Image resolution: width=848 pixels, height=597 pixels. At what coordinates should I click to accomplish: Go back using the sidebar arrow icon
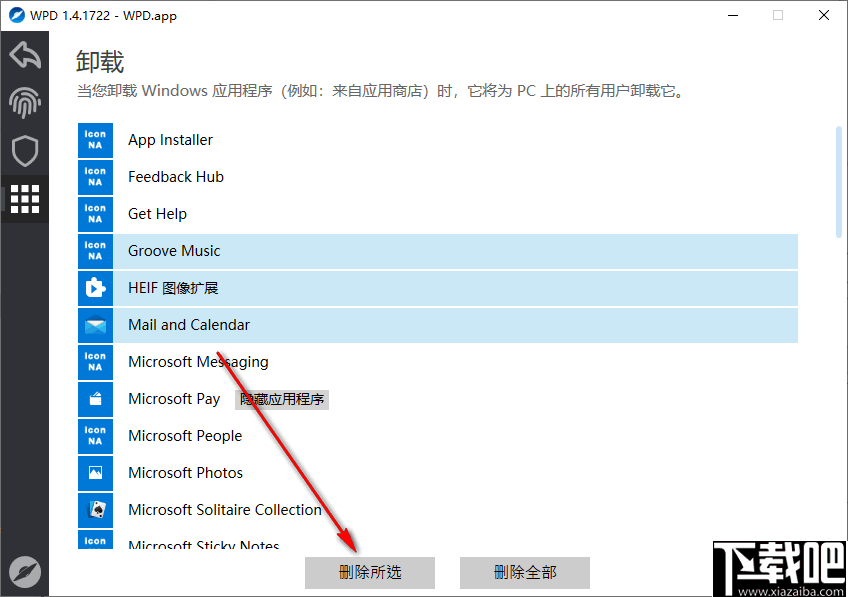(x=25, y=55)
